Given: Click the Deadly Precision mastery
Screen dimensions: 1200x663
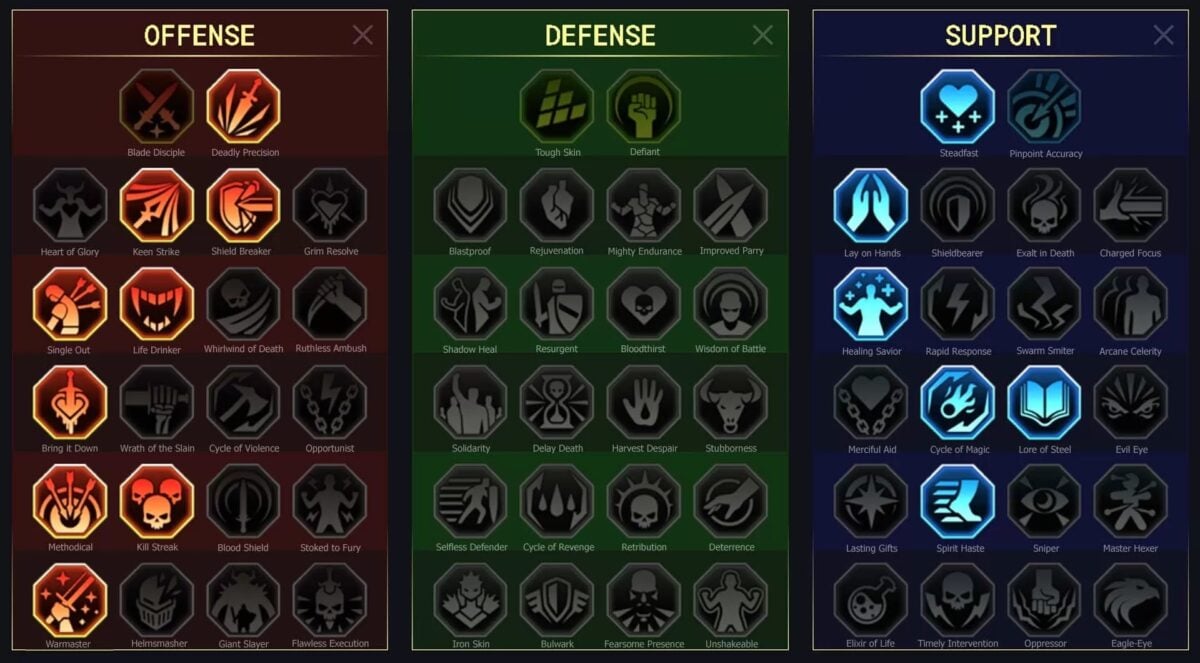Looking at the screenshot, I should (244, 106).
